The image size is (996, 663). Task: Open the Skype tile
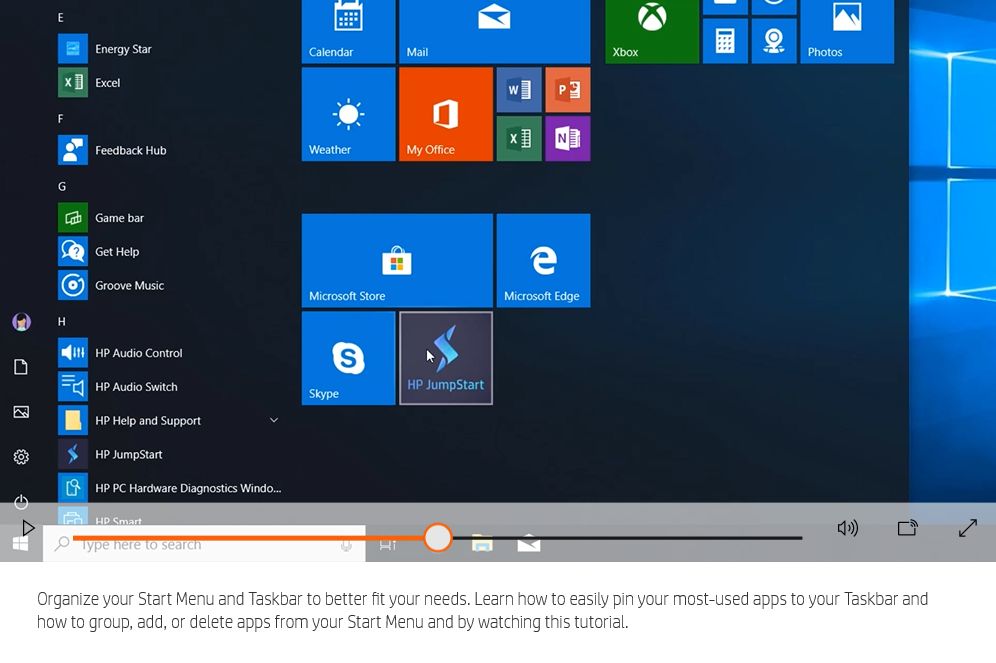point(348,358)
